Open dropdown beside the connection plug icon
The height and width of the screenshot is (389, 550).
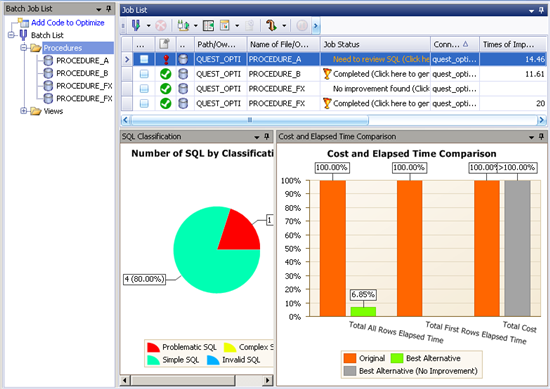pos(196,26)
